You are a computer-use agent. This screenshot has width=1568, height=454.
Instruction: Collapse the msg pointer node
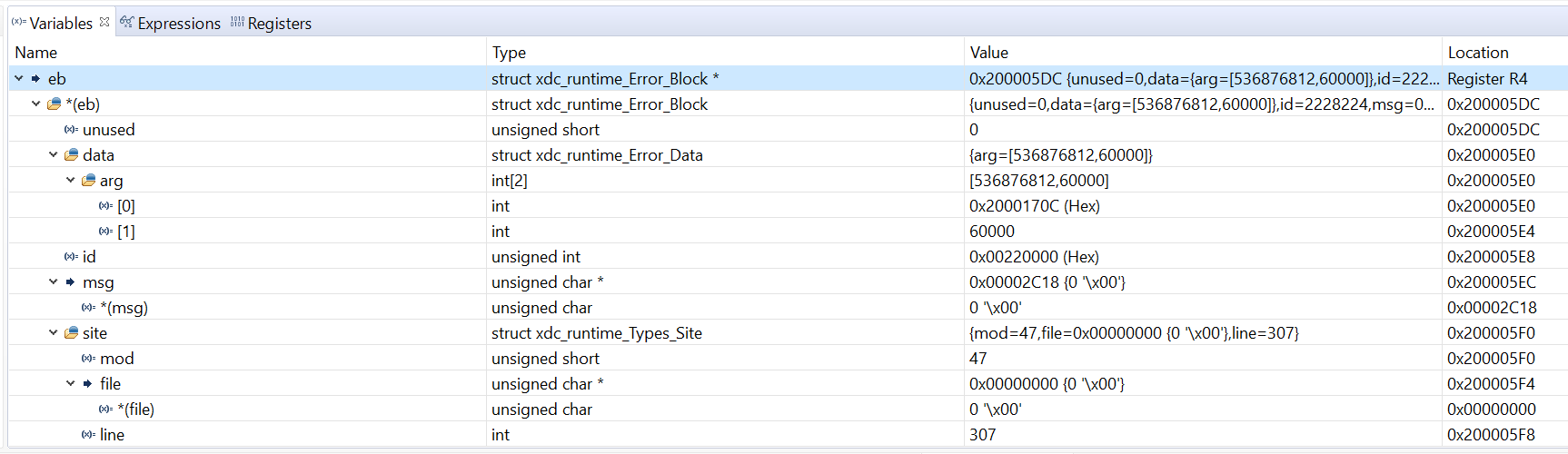[x=54, y=282]
